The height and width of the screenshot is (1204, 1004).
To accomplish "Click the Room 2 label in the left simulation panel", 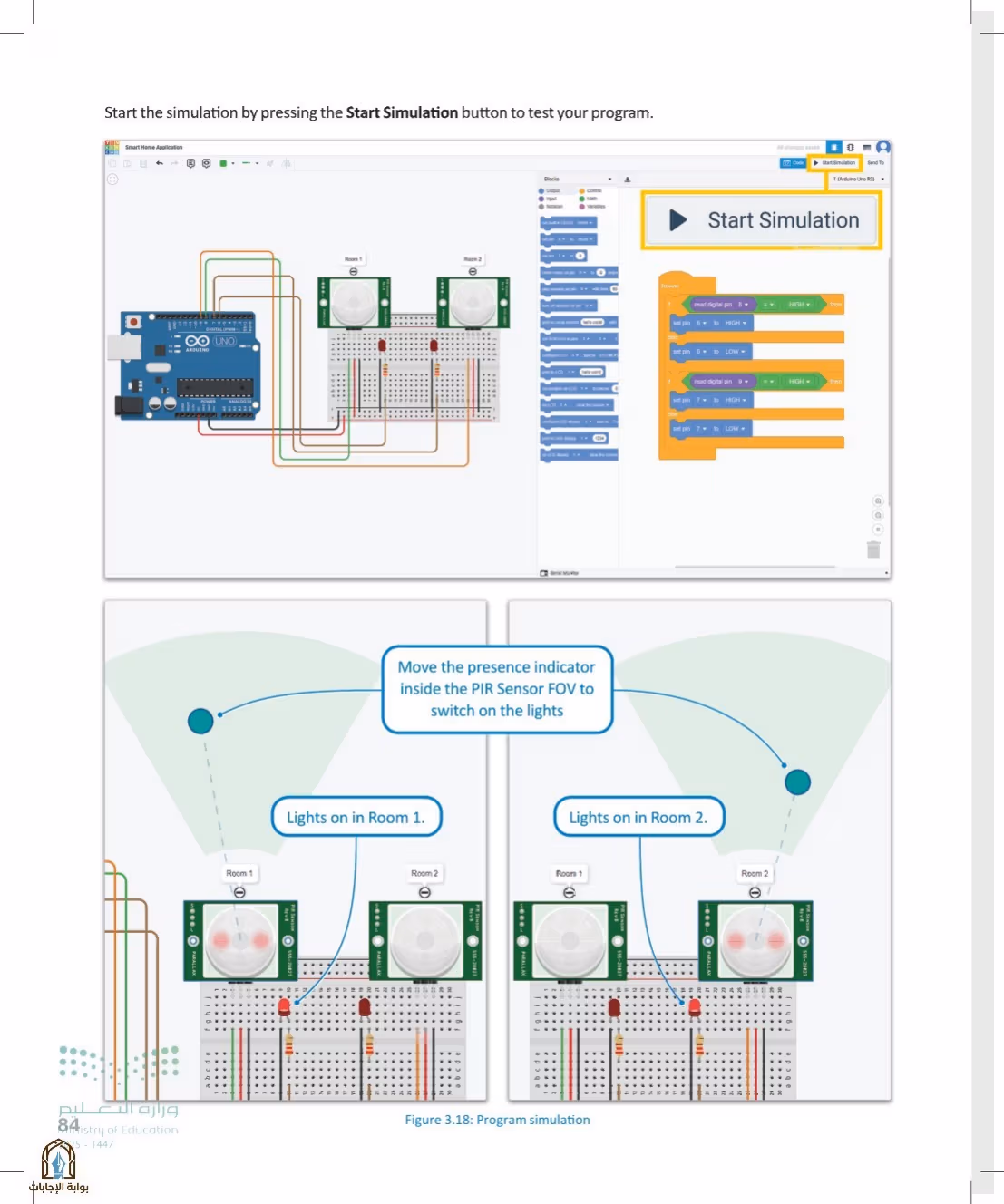I will tap(424, 873).
